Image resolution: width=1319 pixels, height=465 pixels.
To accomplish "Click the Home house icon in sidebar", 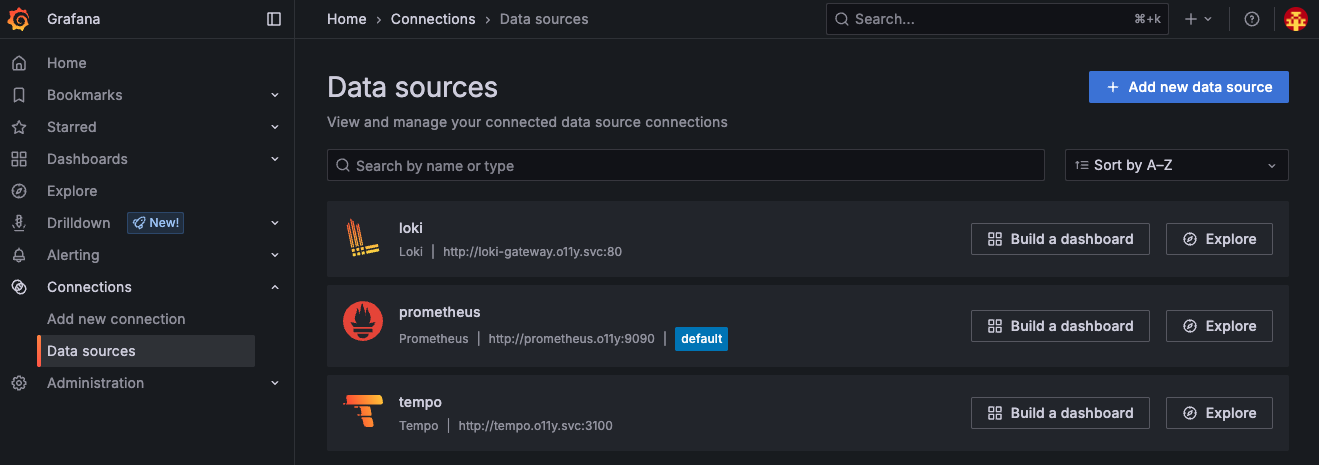I will (x=18, y=63).
